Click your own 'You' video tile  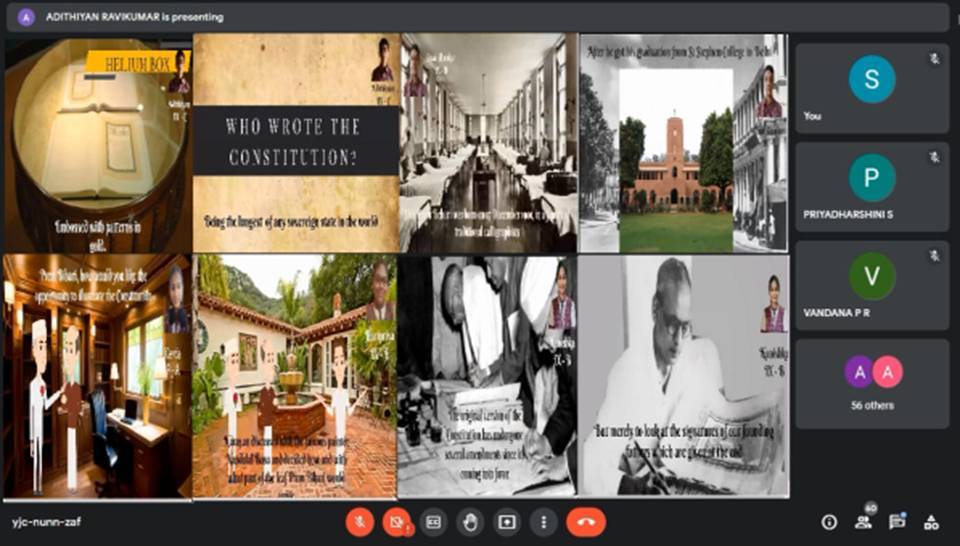[x=872, y=88]
